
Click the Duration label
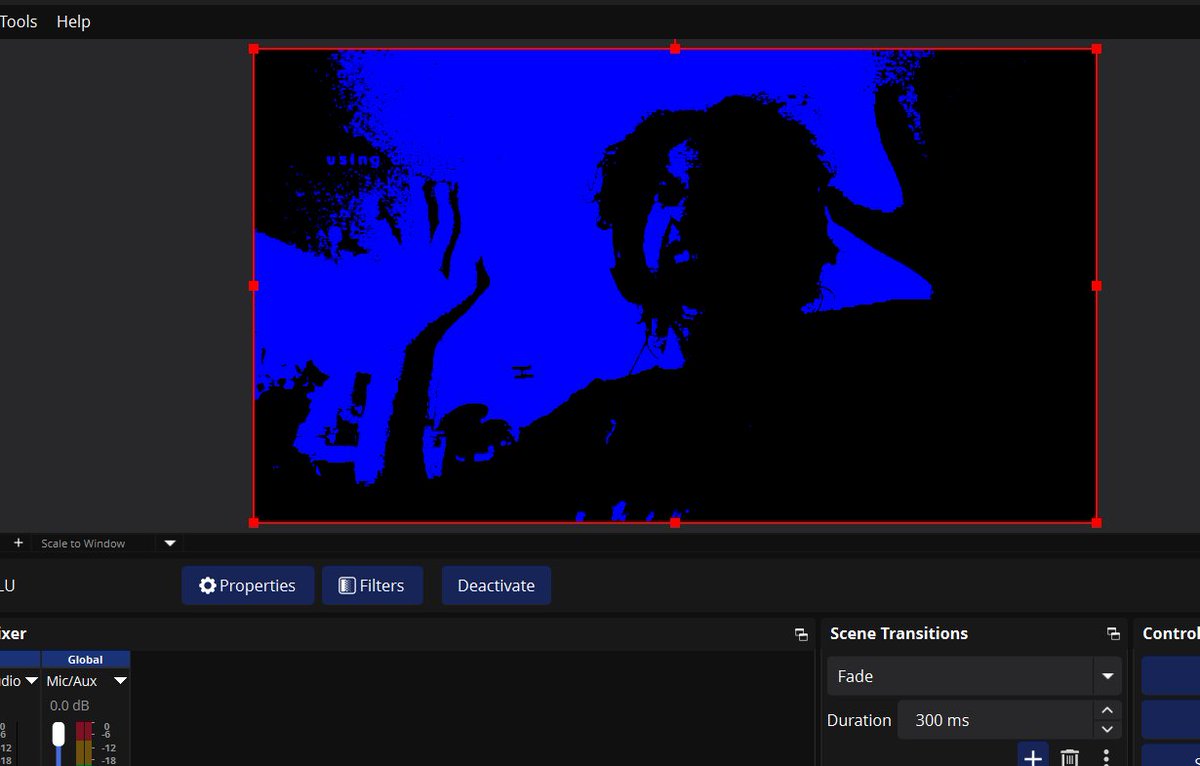(x=859, y=720)
